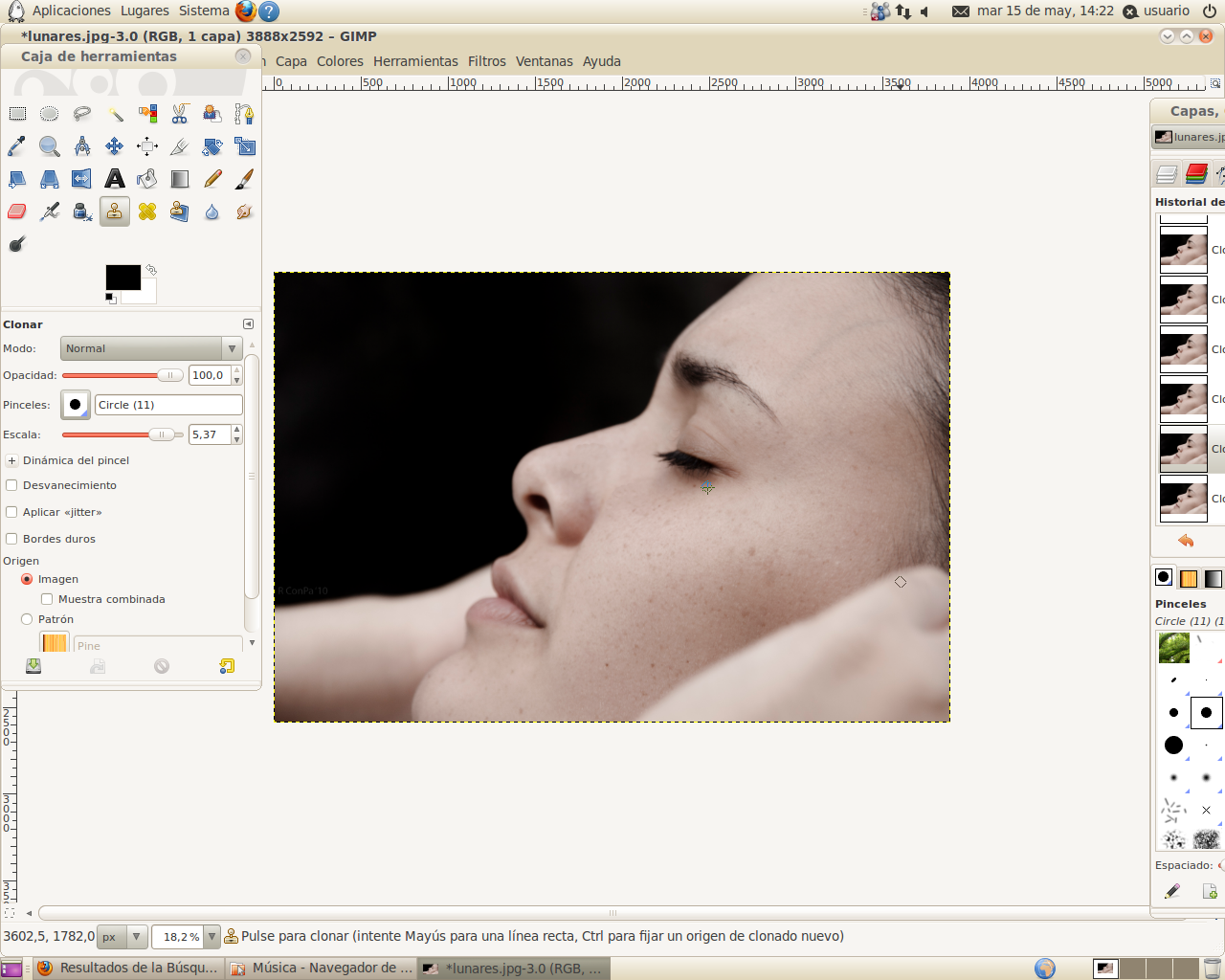This screenshot has width=1225, height=980.
Task: Enable the Bordes duros checkbox
Action: pos(11,539)
